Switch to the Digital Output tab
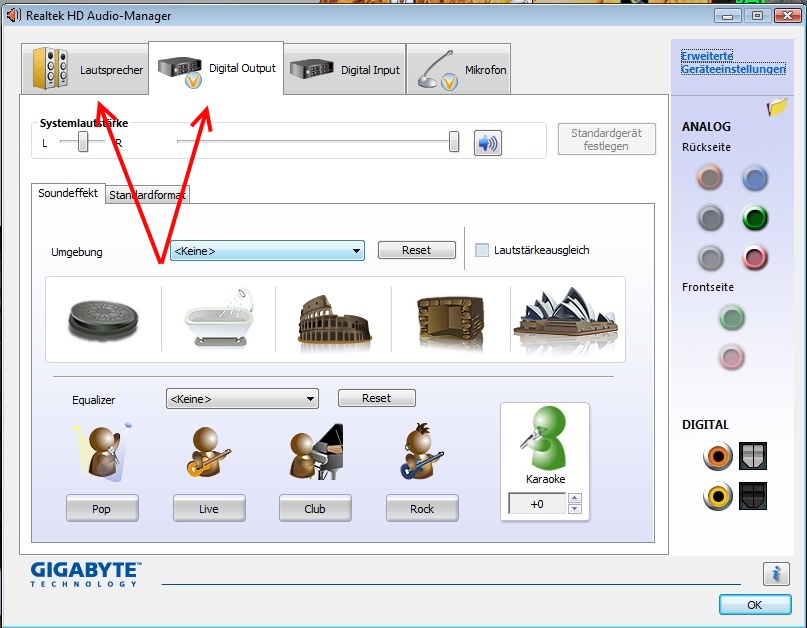 tap(216, 68)
